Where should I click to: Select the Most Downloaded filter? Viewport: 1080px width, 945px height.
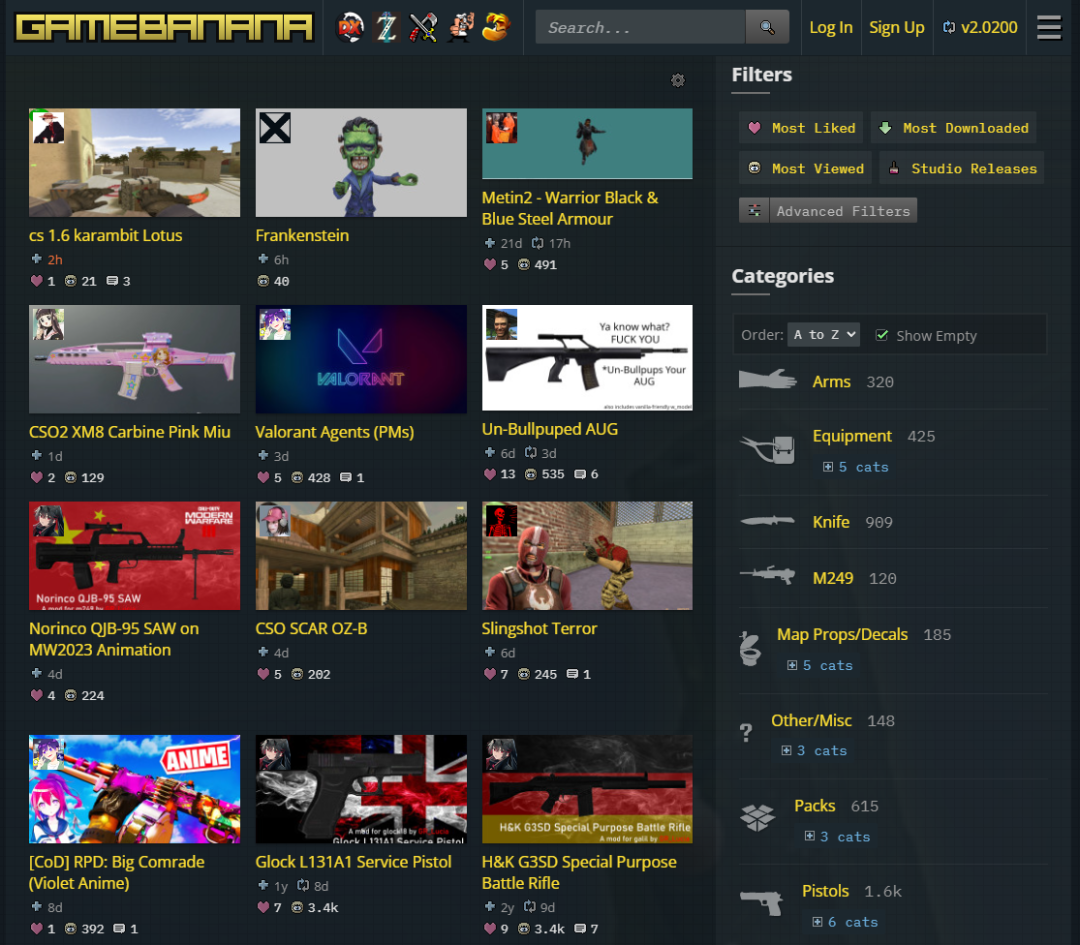pyautogui.click(x=954, y=128)
